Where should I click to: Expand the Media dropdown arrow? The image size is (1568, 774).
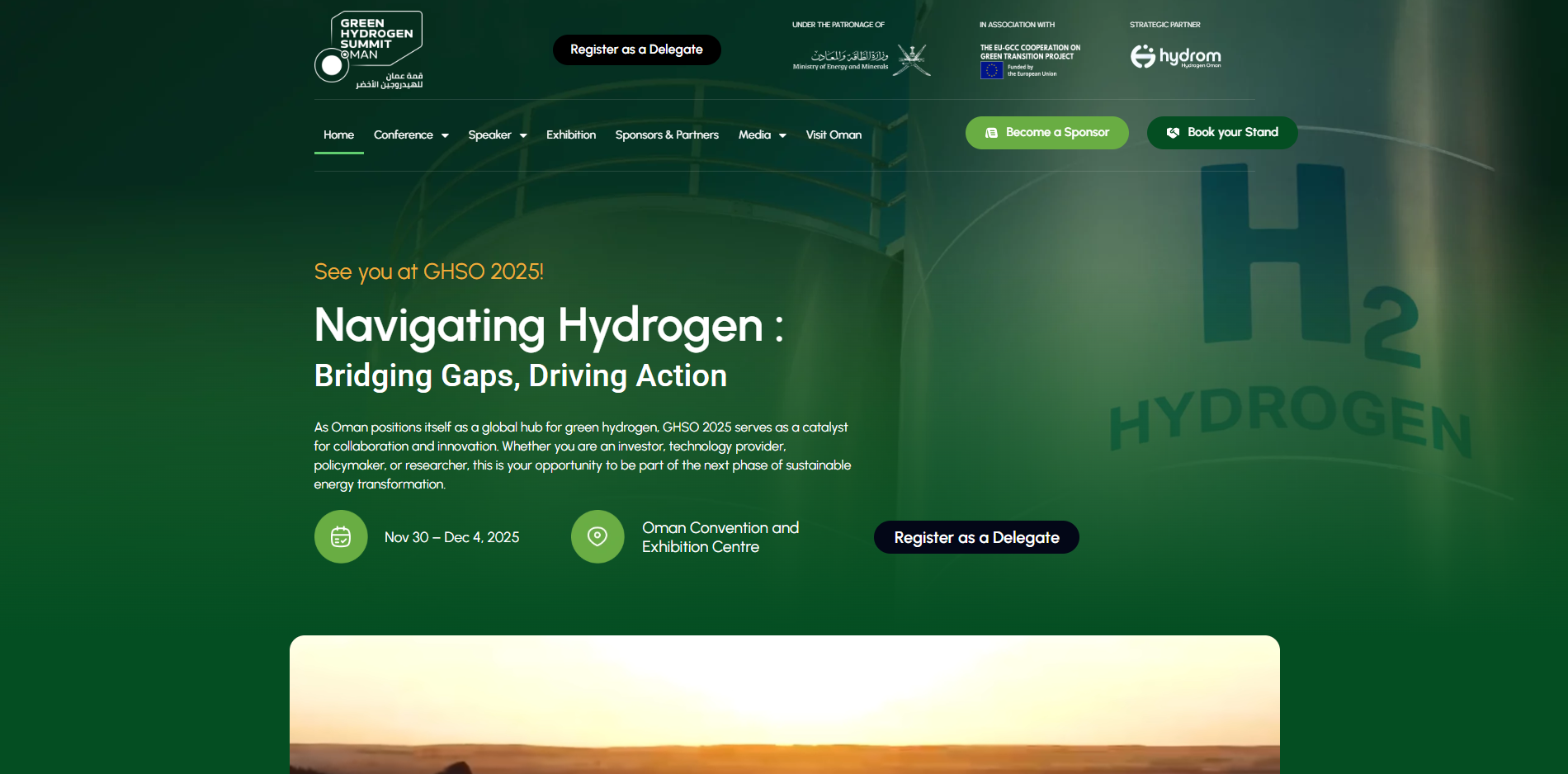click(782, 135)
